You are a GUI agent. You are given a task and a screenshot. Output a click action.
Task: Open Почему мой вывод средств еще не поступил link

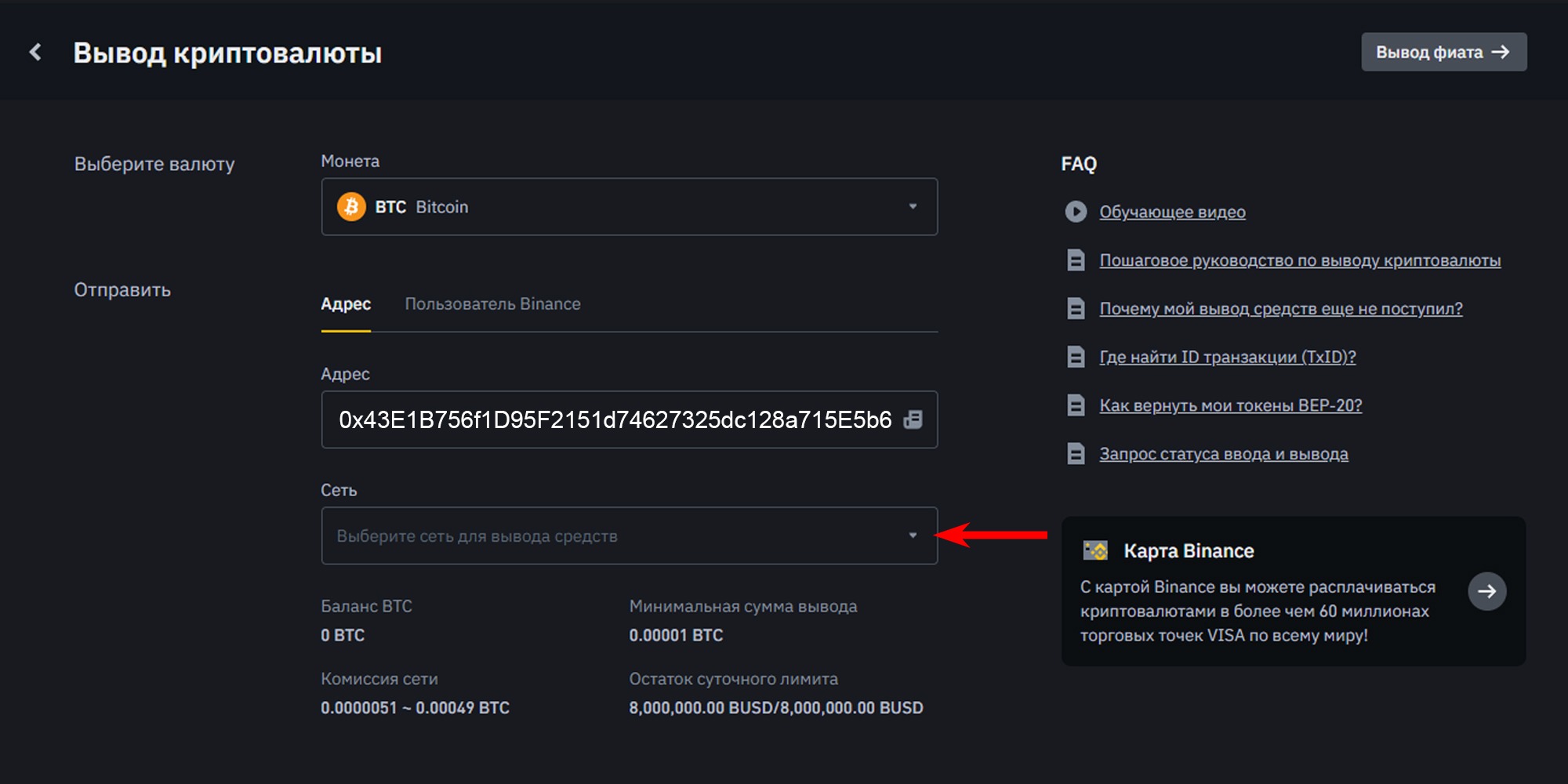point(1281,309)
